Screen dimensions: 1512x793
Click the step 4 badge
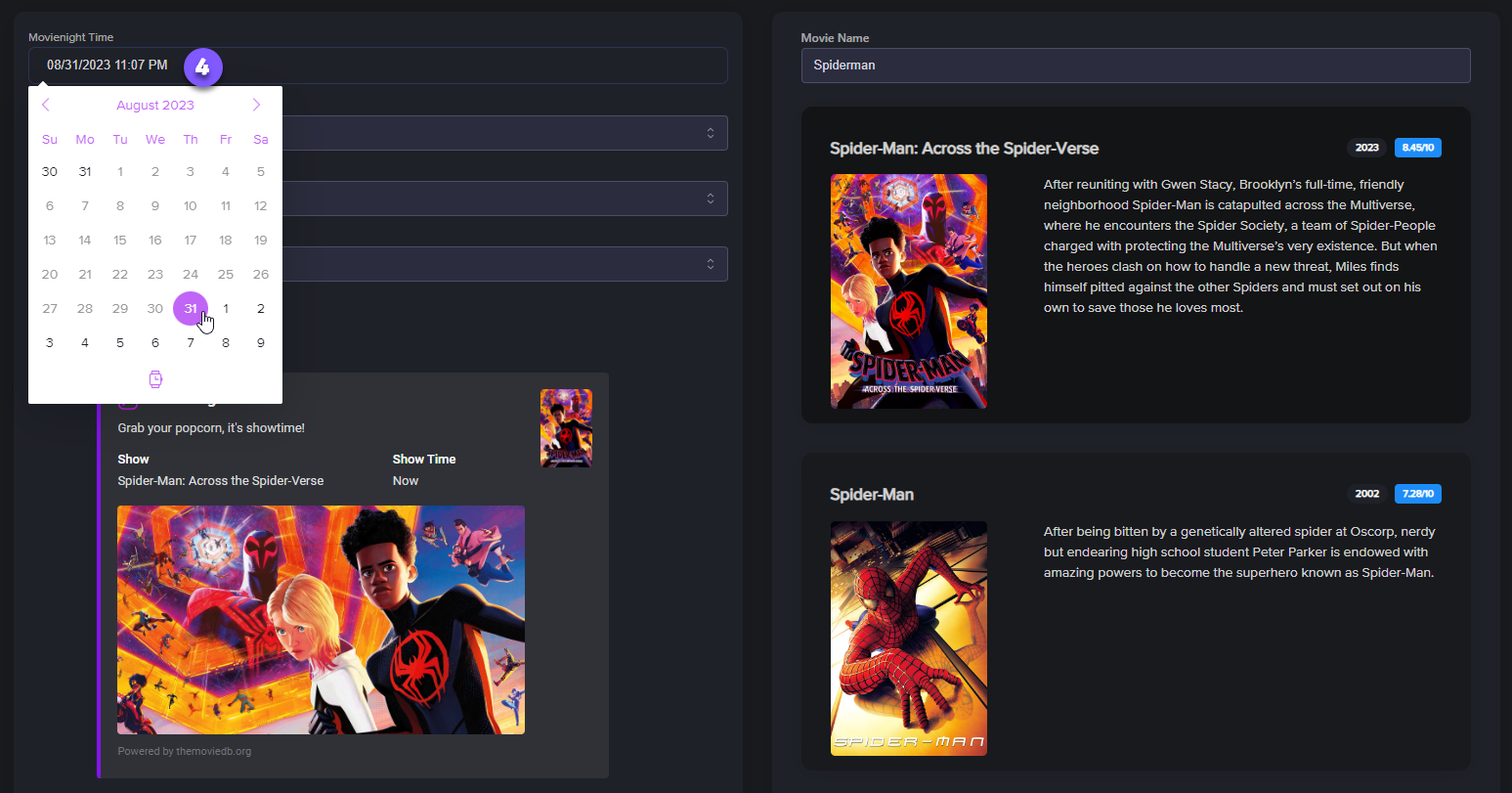(202, 66)
